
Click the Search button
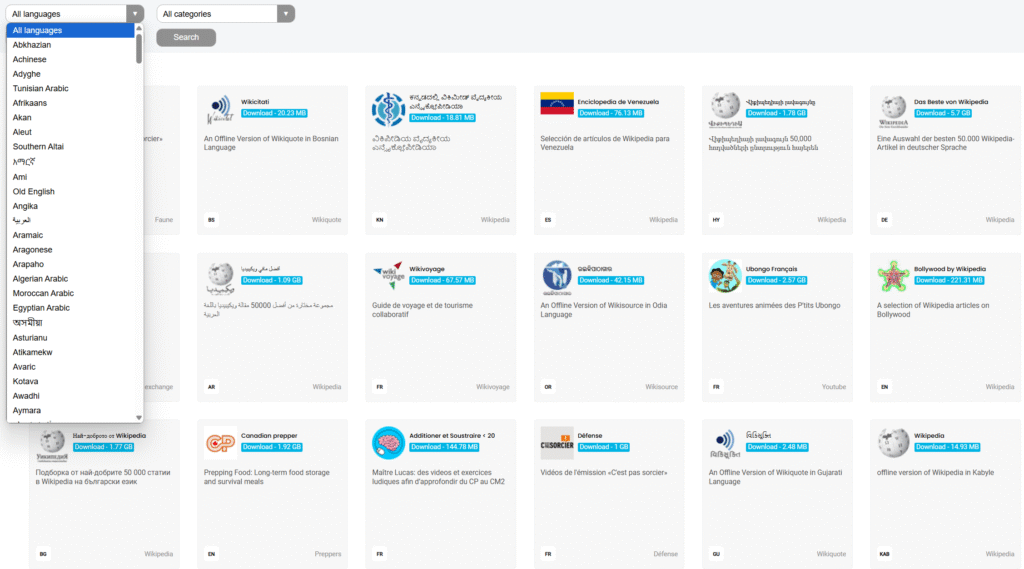click(x=186, y=37)
